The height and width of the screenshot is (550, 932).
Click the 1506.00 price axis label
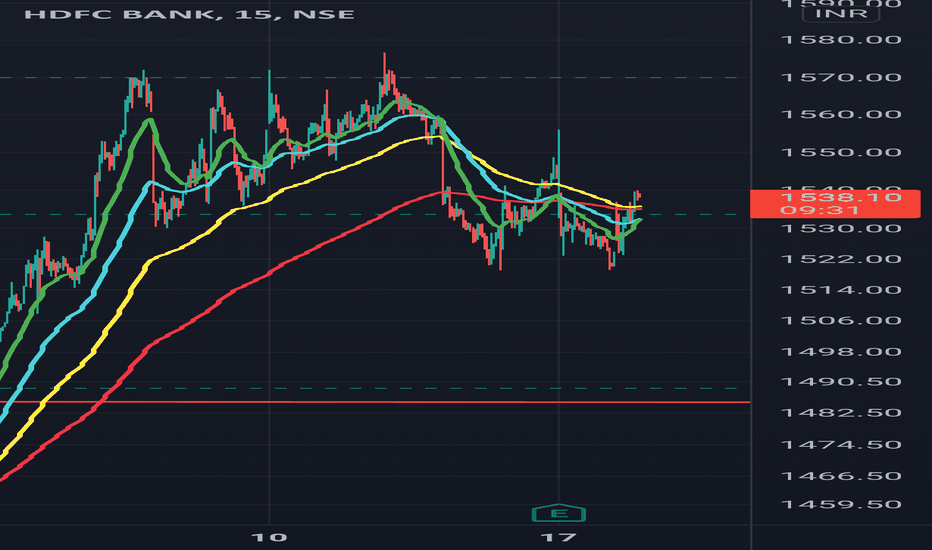[841, 320]
